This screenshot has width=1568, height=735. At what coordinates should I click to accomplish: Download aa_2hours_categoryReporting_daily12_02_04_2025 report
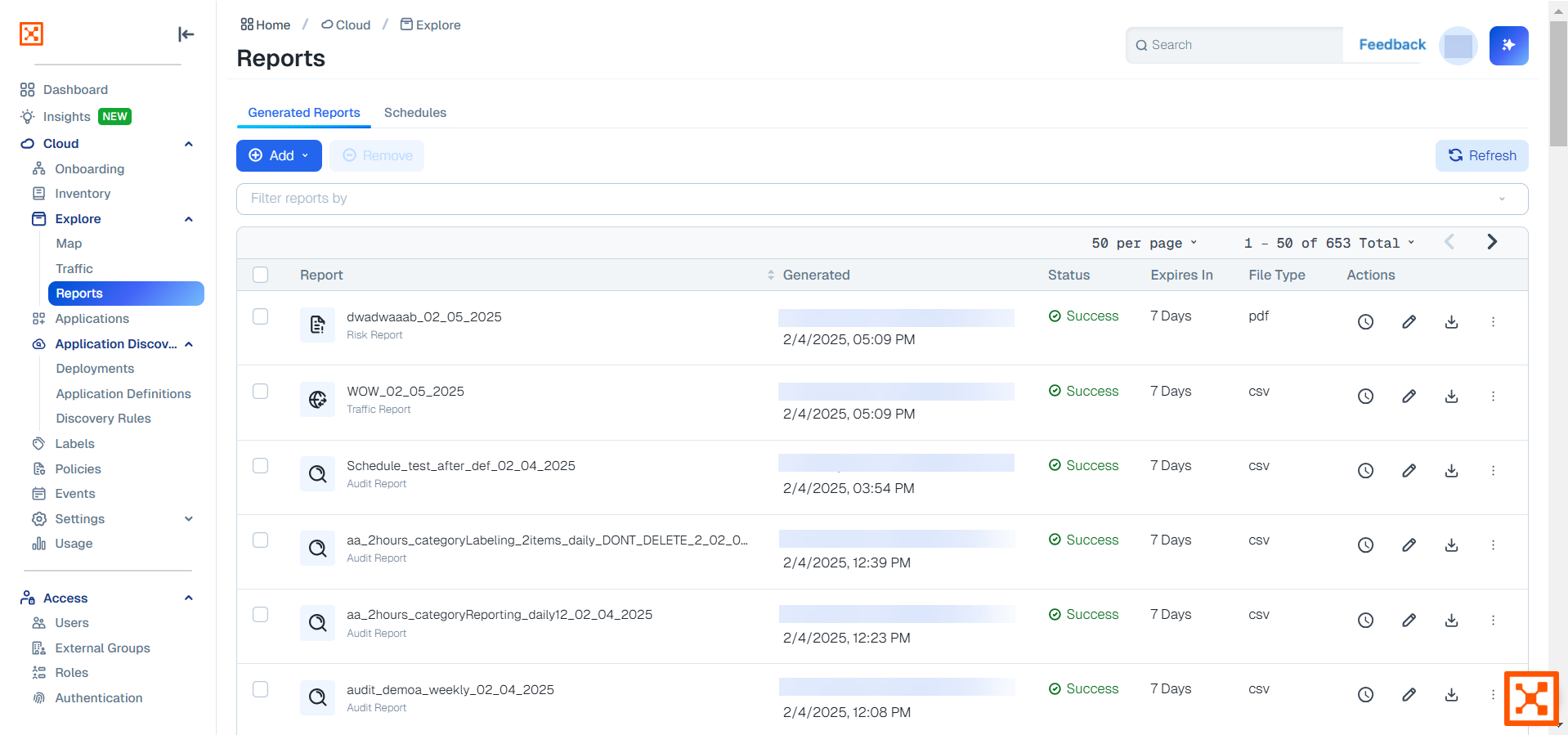coord(1451,621)
